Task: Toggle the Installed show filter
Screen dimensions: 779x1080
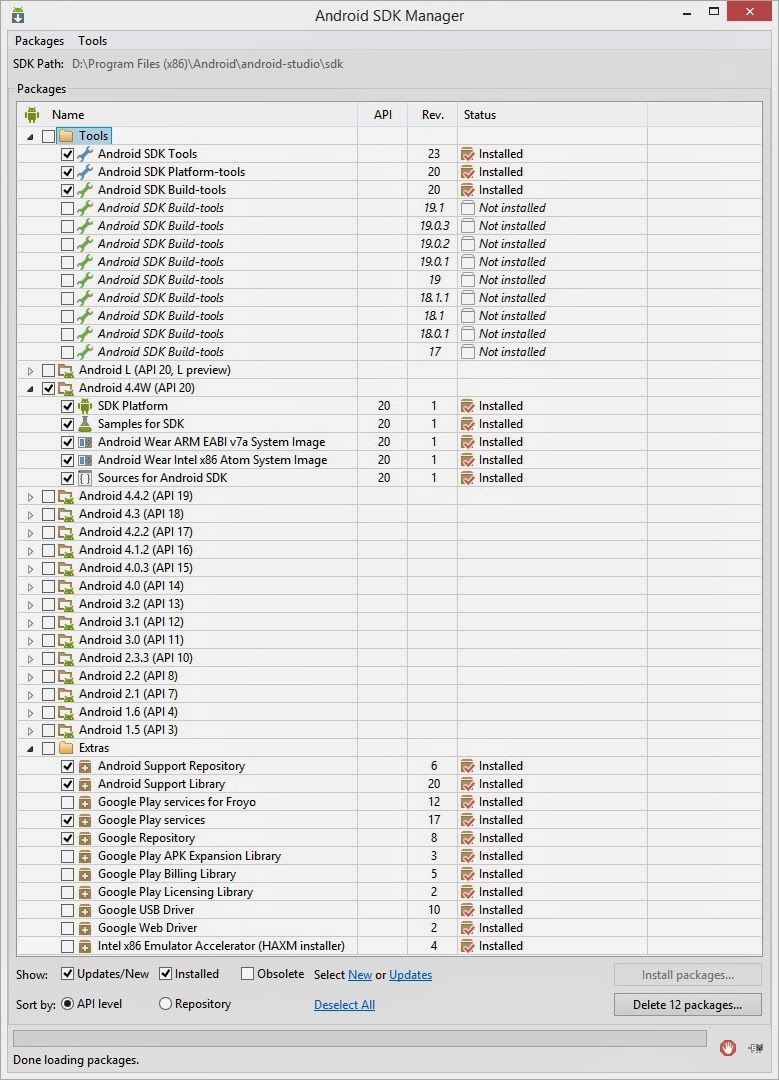Action: pos(165,974)
